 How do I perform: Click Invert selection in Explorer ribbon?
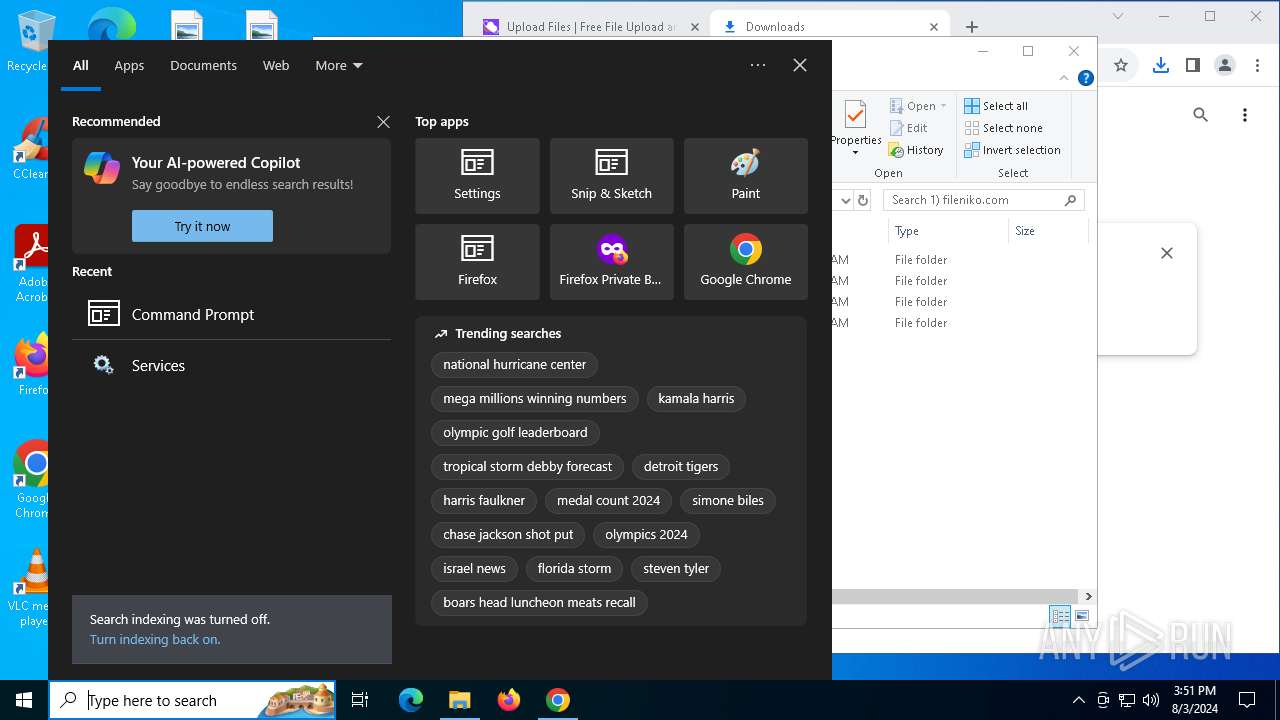coord(1012,150)
